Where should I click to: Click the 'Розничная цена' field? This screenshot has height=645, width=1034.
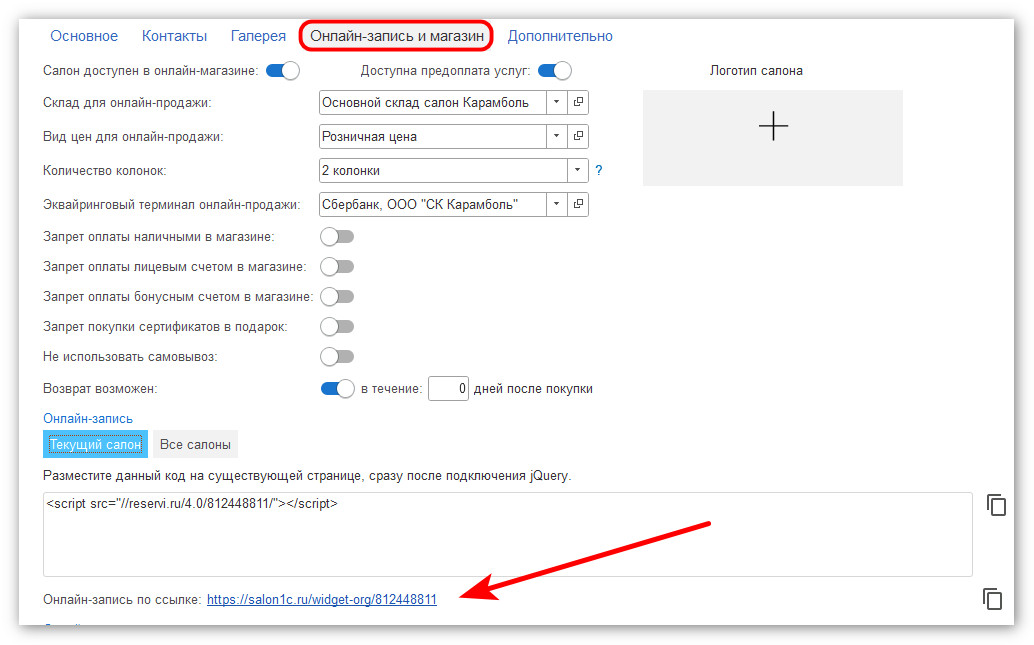pyautogui.click(x=433, y=136)
